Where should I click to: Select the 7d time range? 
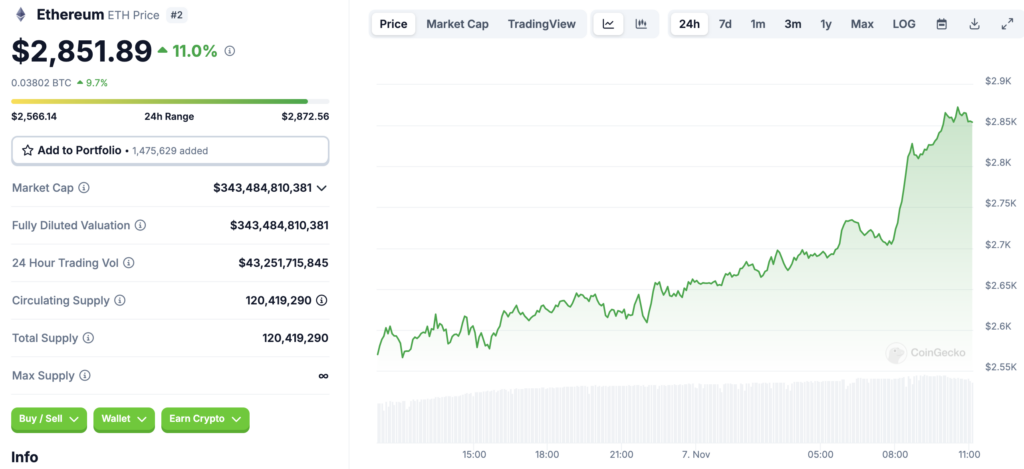(x=725, y=24)
